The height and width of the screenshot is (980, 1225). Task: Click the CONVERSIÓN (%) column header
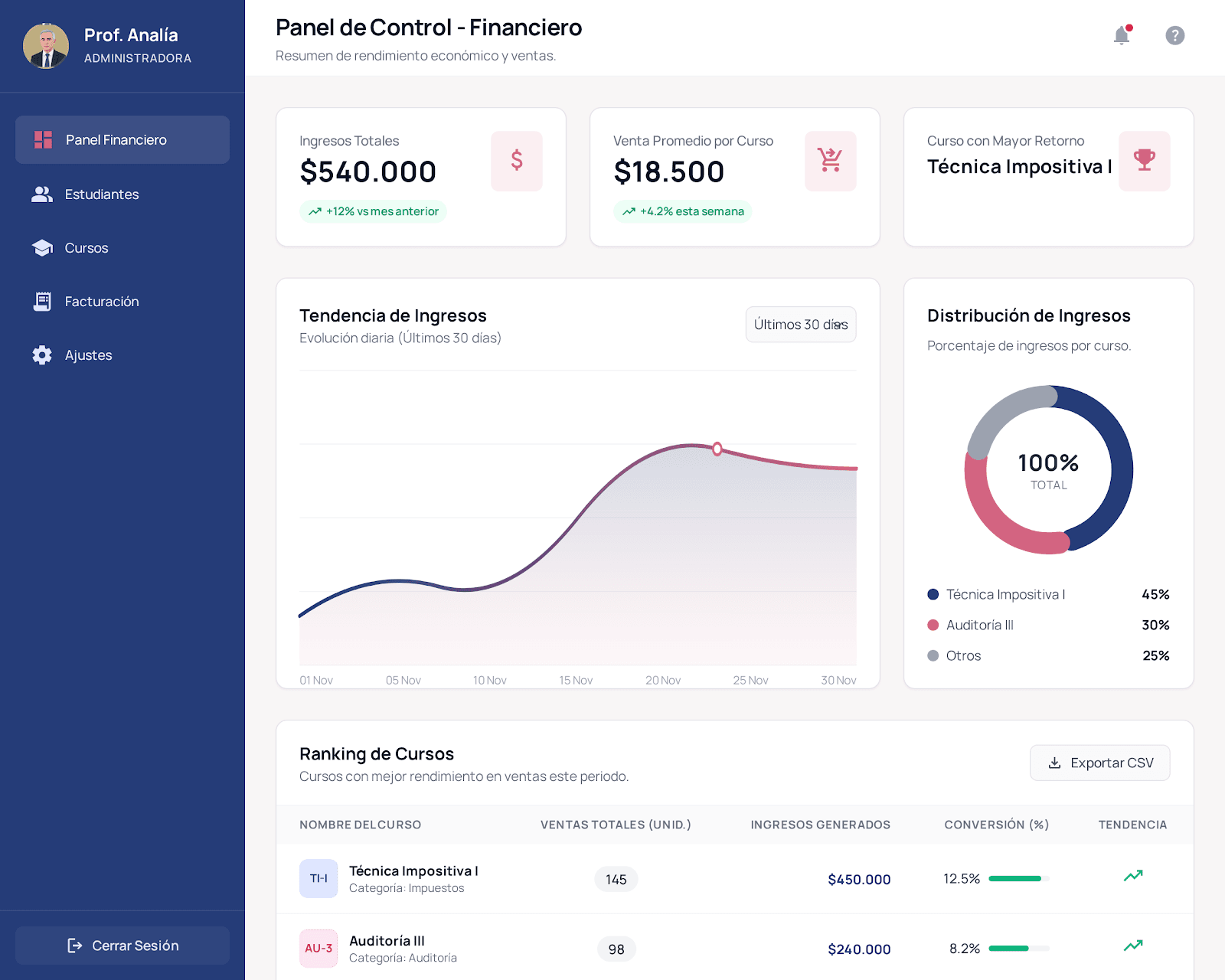click(996, 825)
